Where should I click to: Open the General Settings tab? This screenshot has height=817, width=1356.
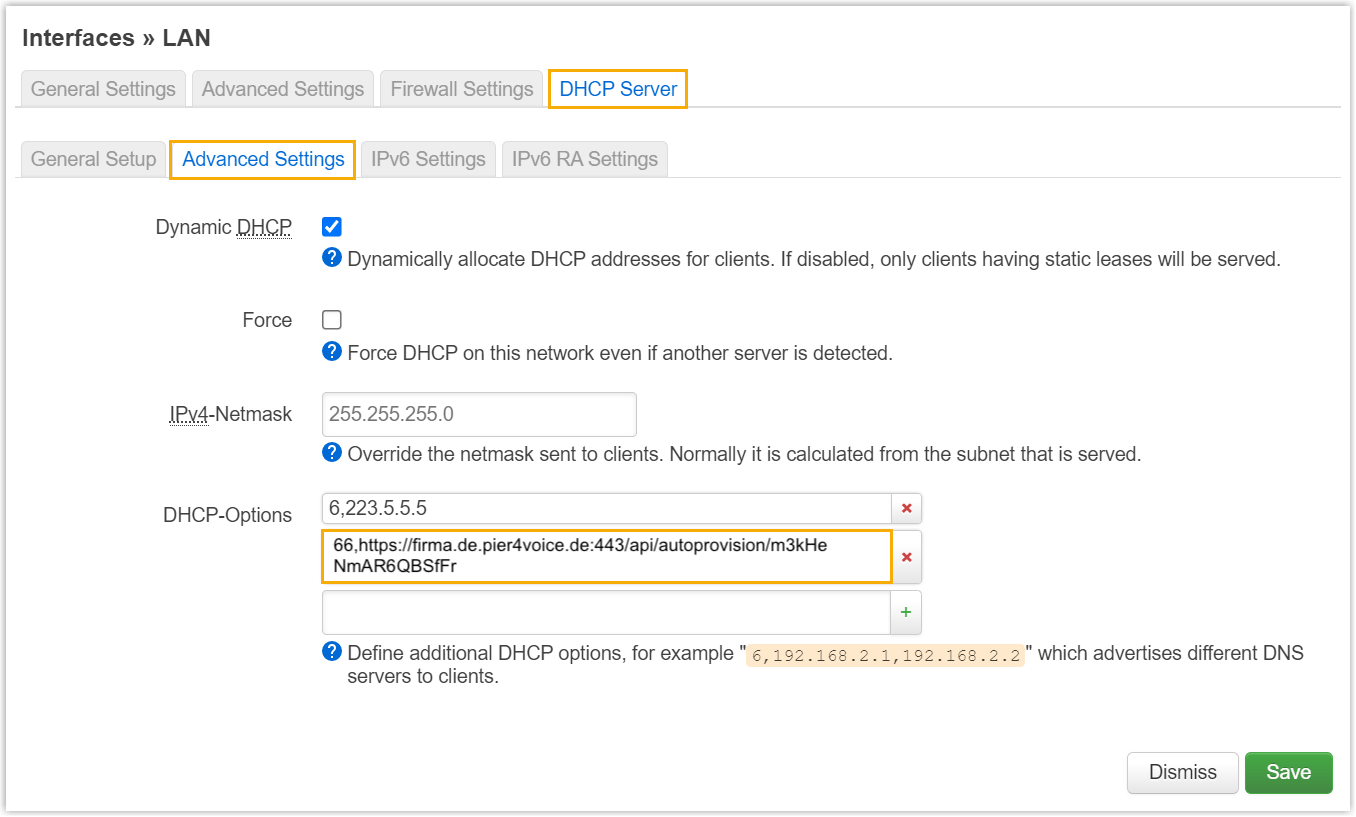(103, 89)
